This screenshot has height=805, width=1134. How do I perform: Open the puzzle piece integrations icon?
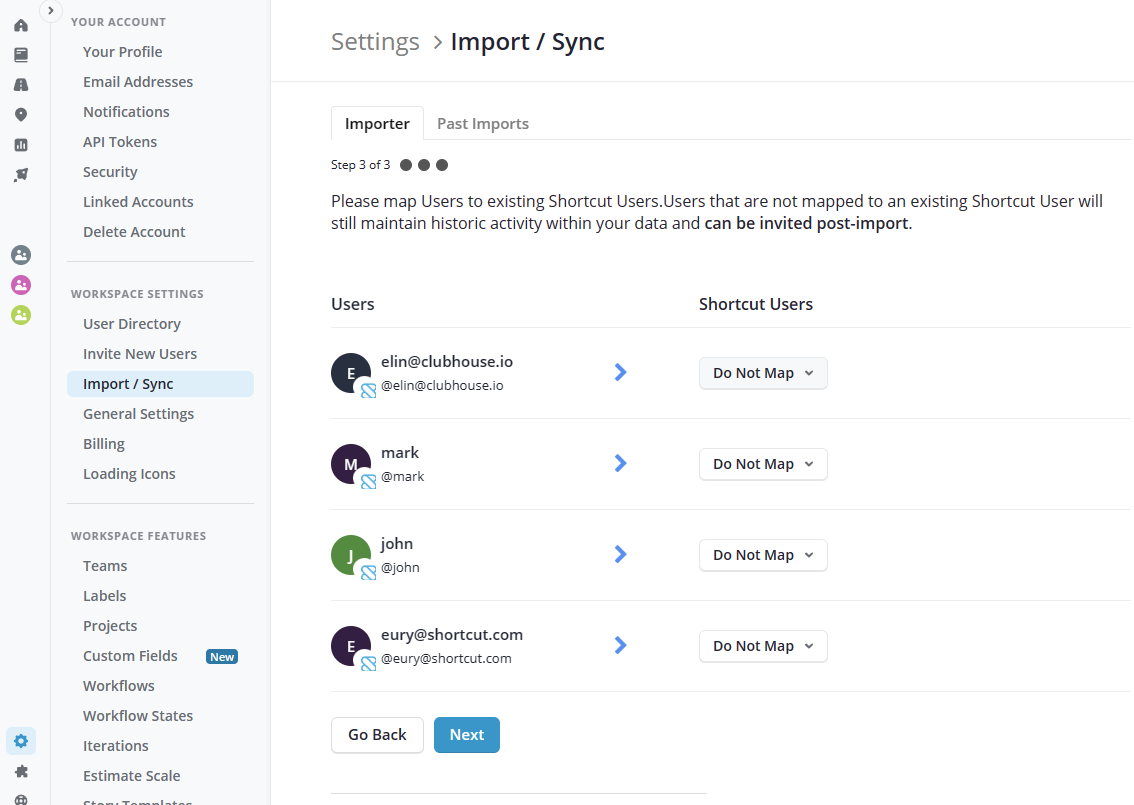click(x=21, y=771)
